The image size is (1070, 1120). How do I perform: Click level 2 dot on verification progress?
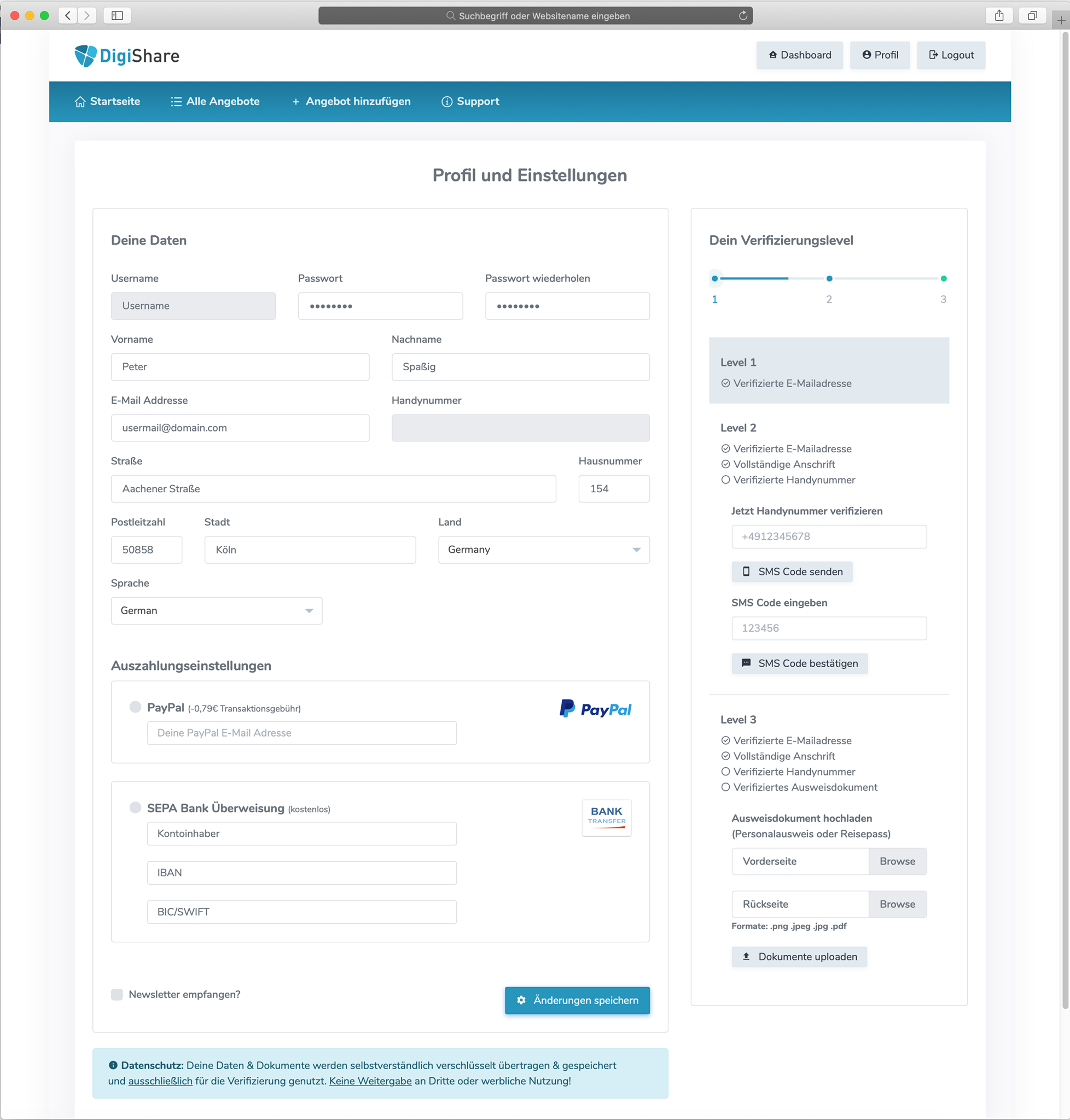click(x=829, y=278)
